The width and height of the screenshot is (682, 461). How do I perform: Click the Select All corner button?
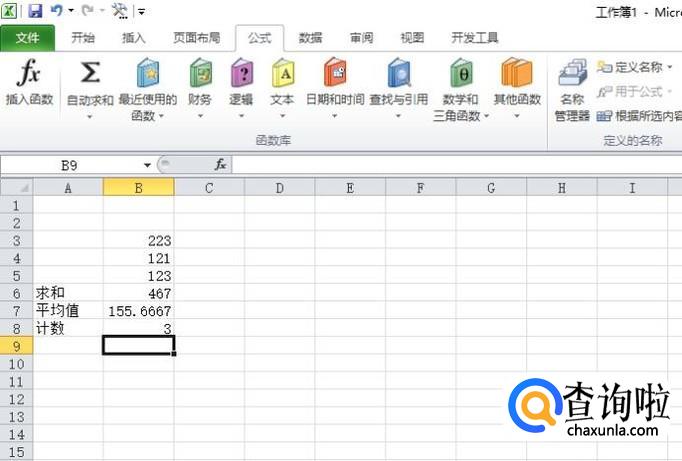click(x=17, y=188)
